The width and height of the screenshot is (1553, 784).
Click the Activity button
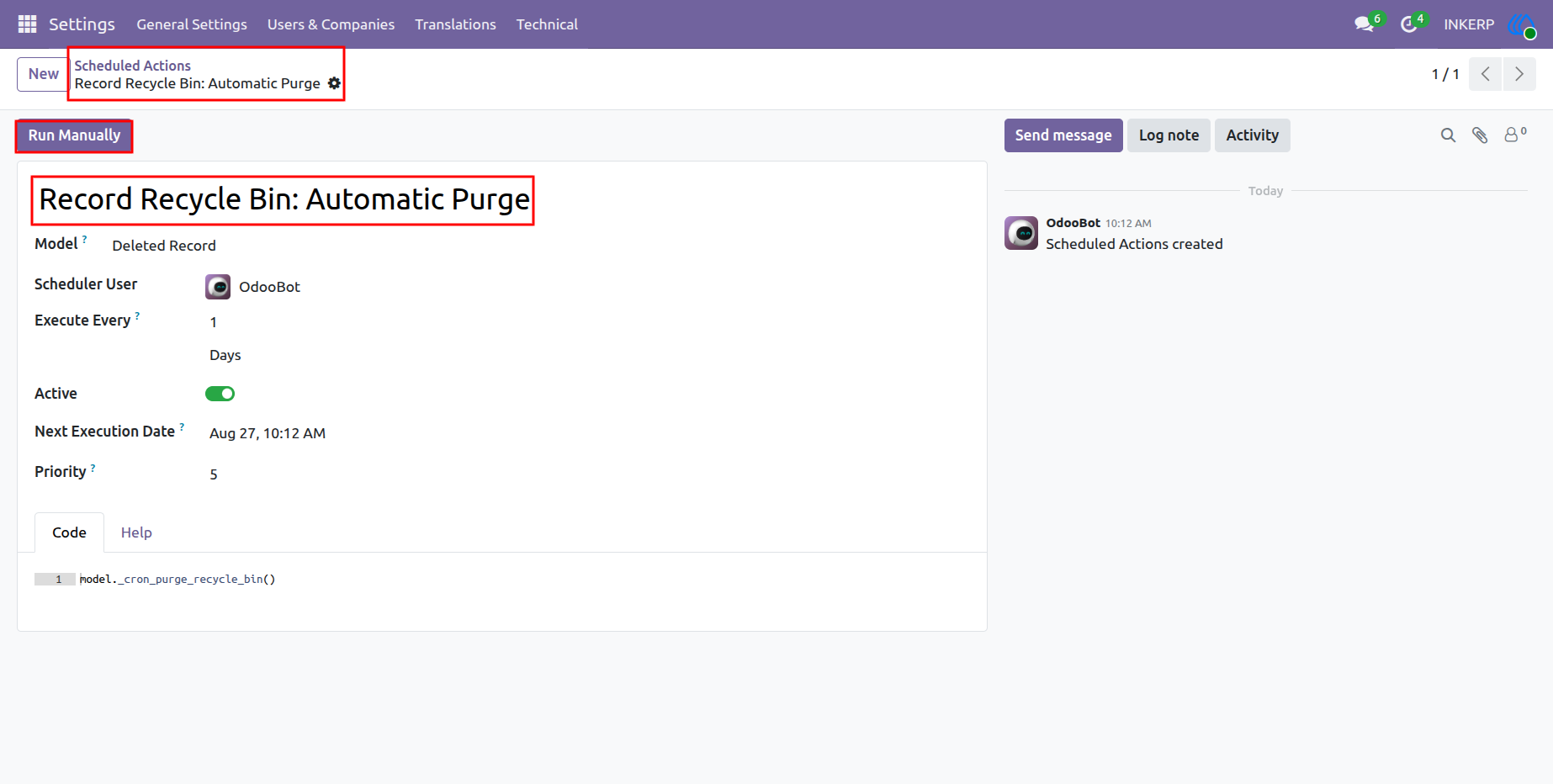point(1252,135)
